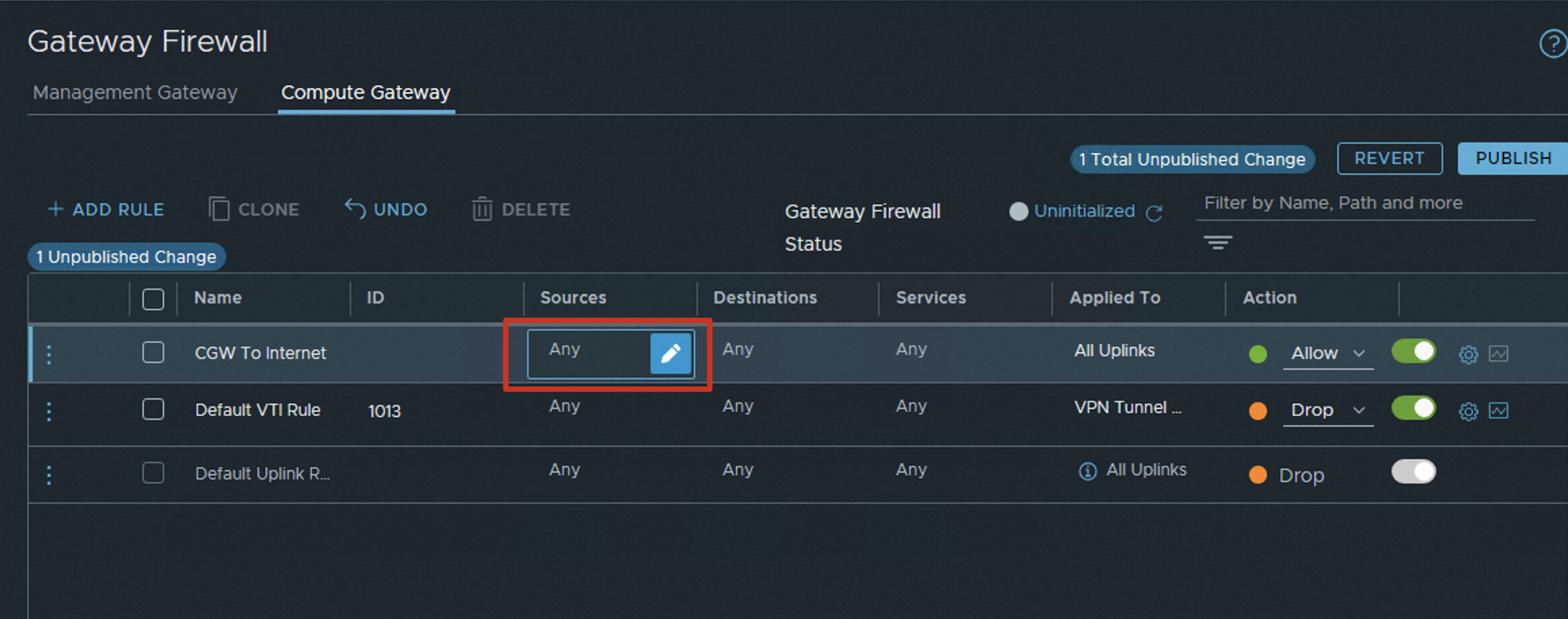Click the help question mark icon
1568x619 pixels.
point(1552,45)
